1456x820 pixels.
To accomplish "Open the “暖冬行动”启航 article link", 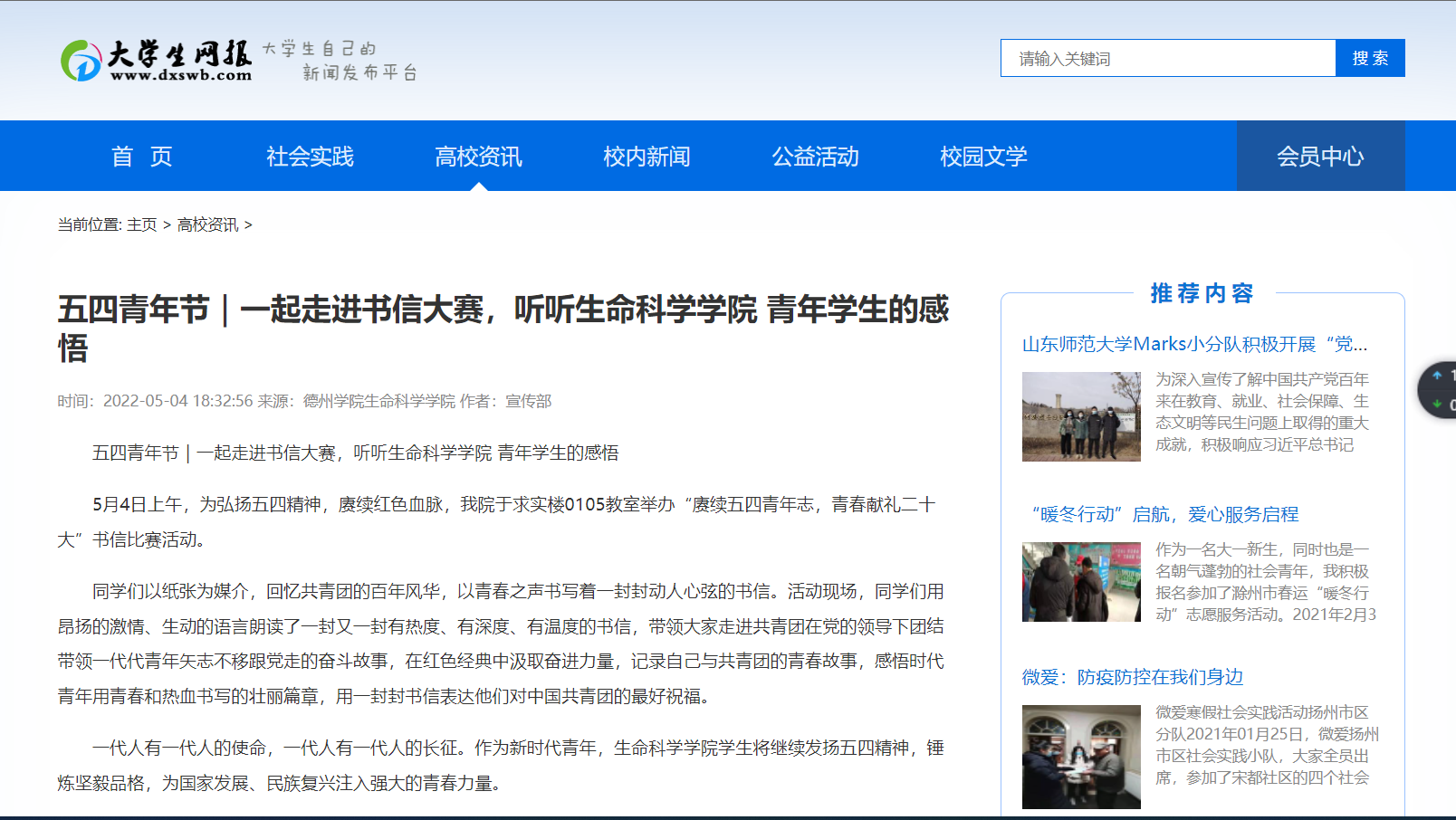I will (1164, 514).
